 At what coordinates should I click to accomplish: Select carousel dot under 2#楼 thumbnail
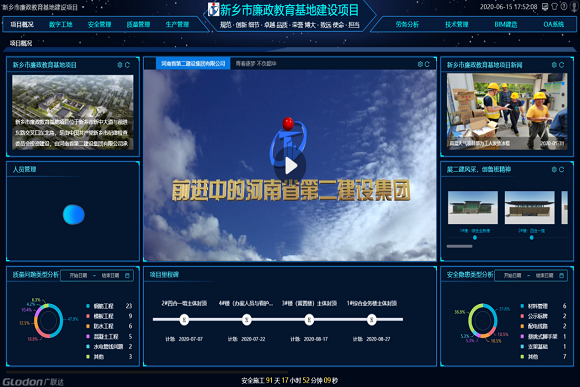(532, 238)
